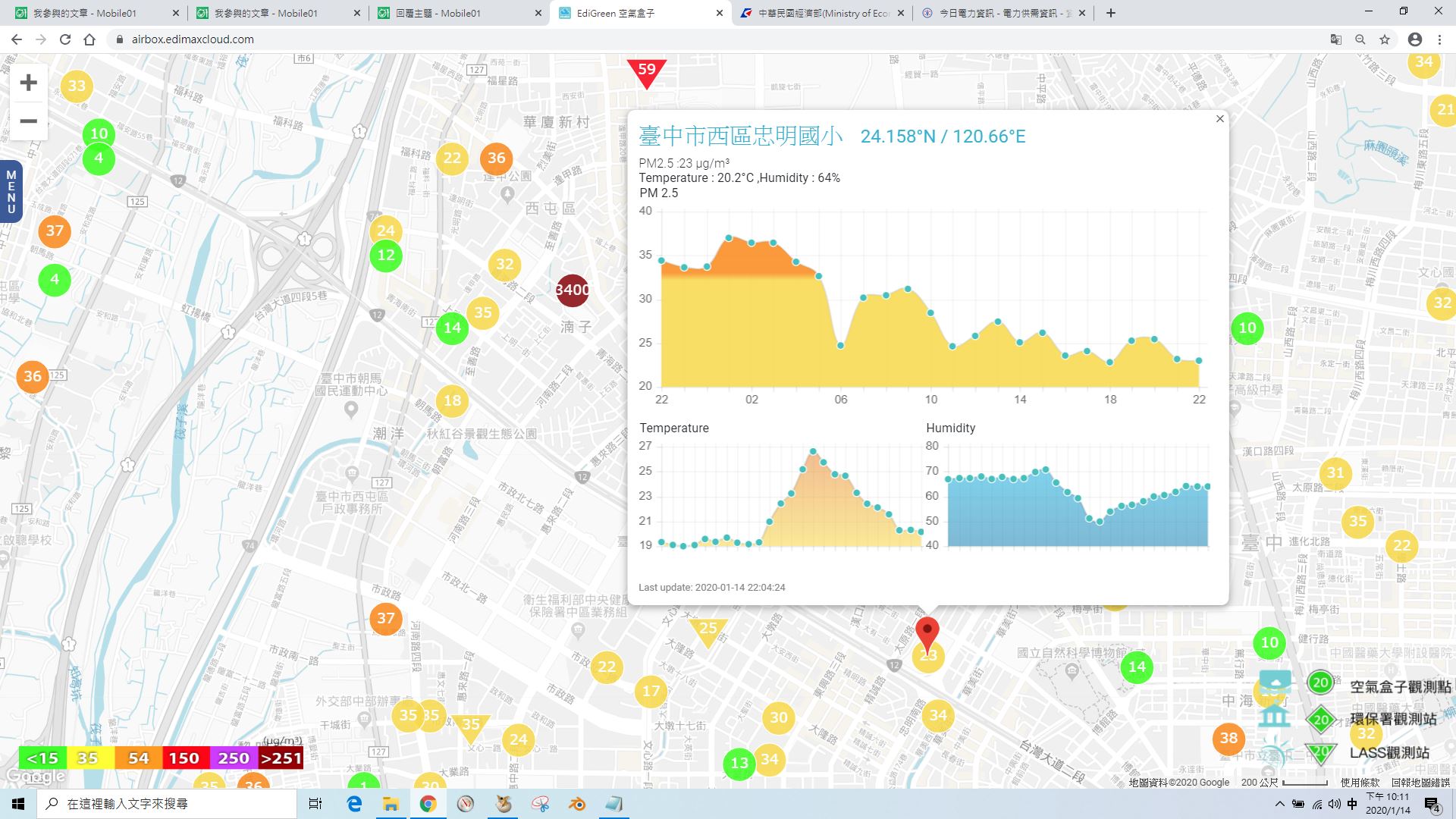
Task: Open 回報地圖錯誤 link
Action: click(x=1420, y=782)
